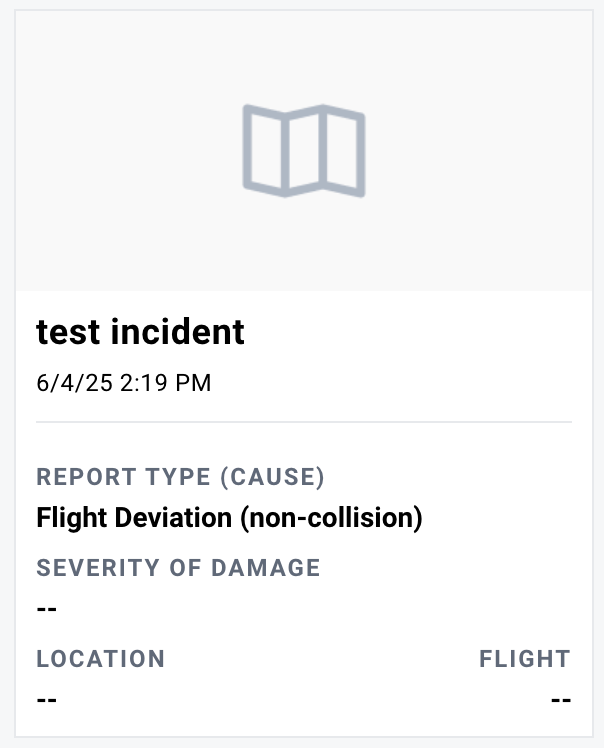Click the empty location value dashes
Image resolution: width=604 pixels, height=748 pixels.
[47, 700]
